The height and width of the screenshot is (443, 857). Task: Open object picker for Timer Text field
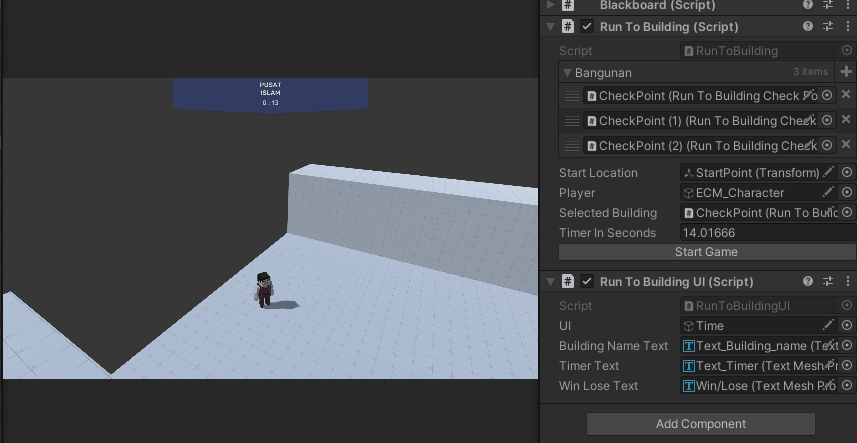847,366
